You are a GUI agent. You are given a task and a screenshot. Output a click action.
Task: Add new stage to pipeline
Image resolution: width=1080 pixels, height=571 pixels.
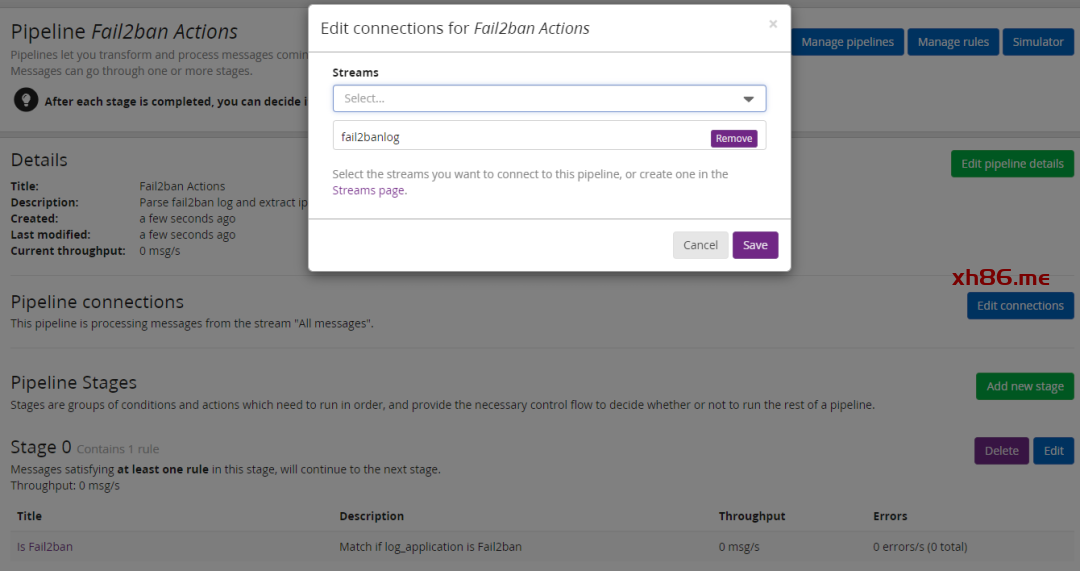1024,386
